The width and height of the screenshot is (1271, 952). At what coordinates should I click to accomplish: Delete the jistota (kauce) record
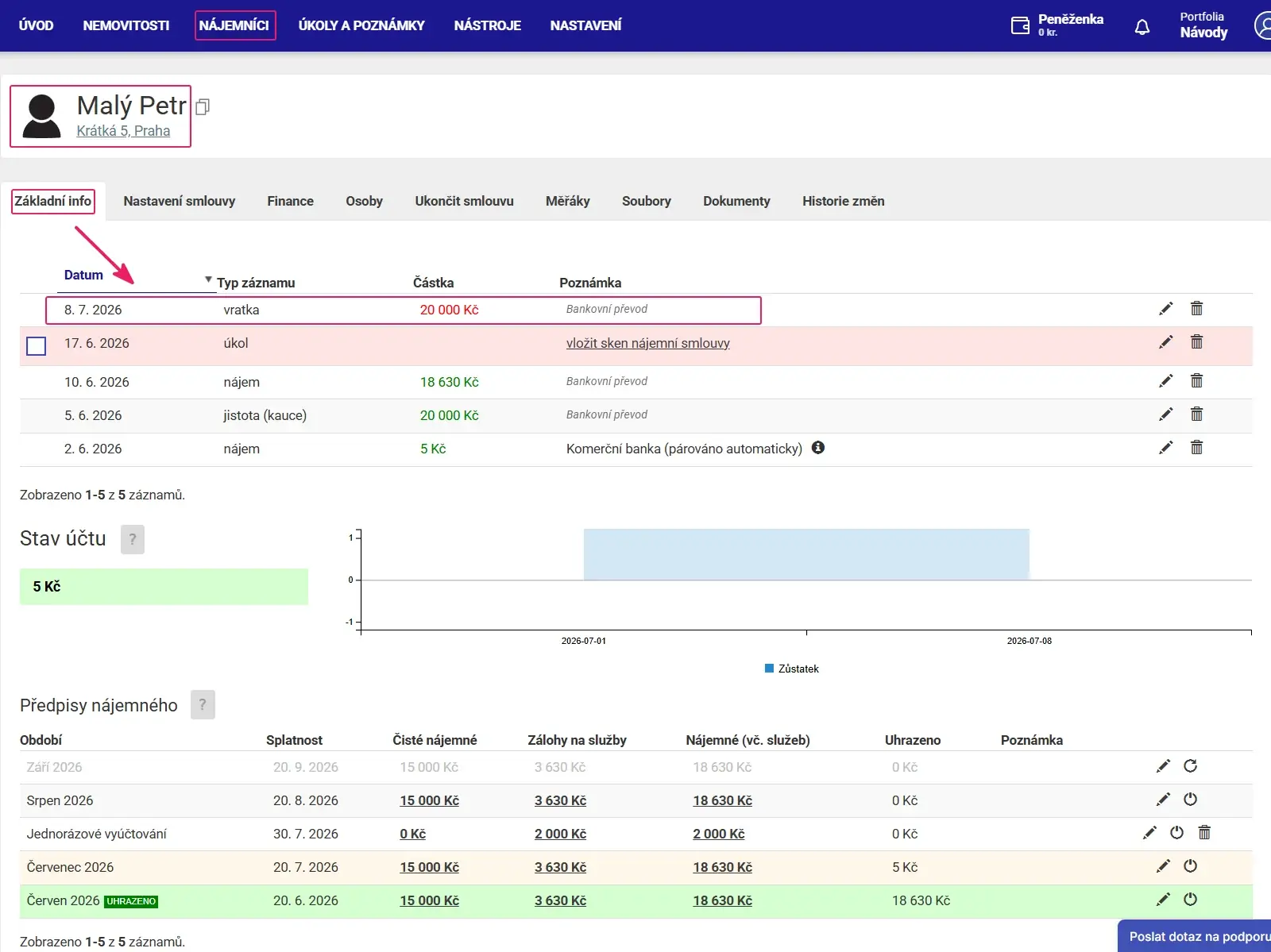tap(1196, 414)
